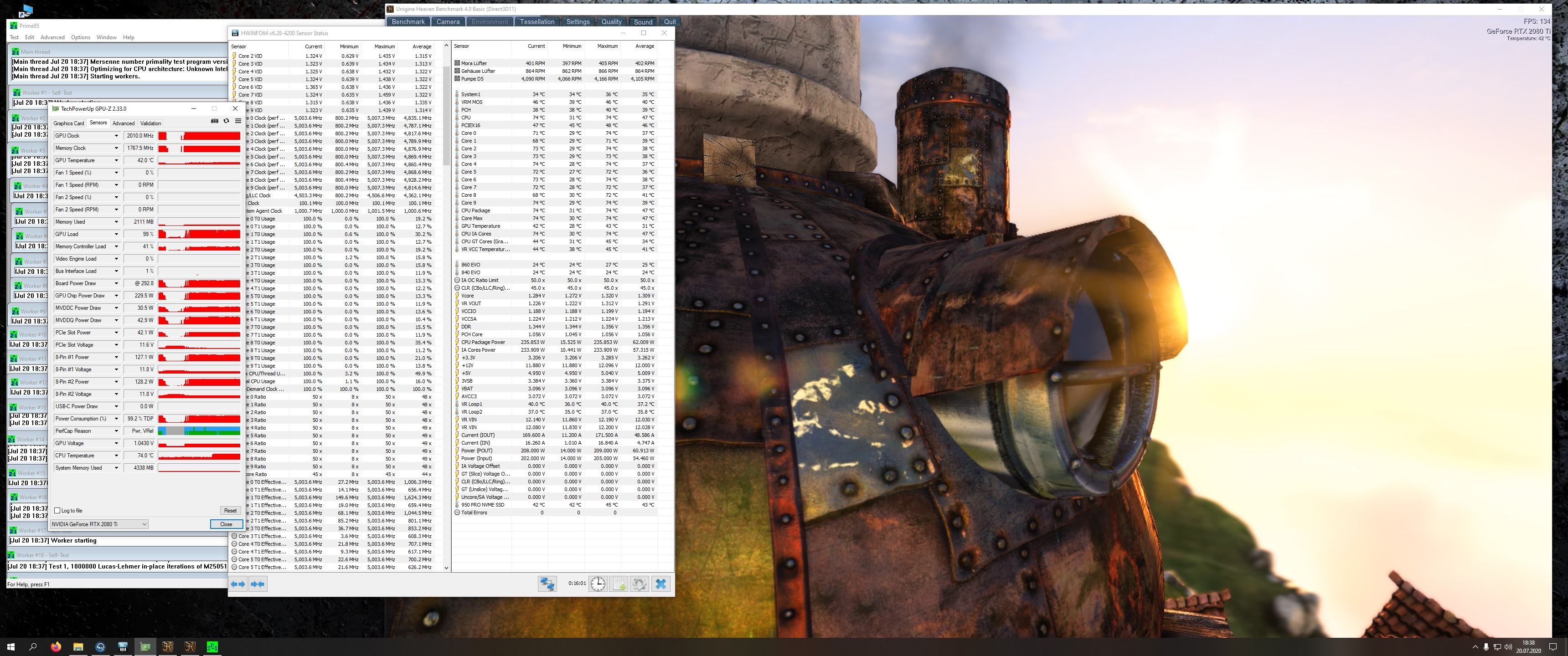Viewport: 1568px width, 656px height.
Task: Click Tessellation button in Heaven
Action: tap(537, 22)
